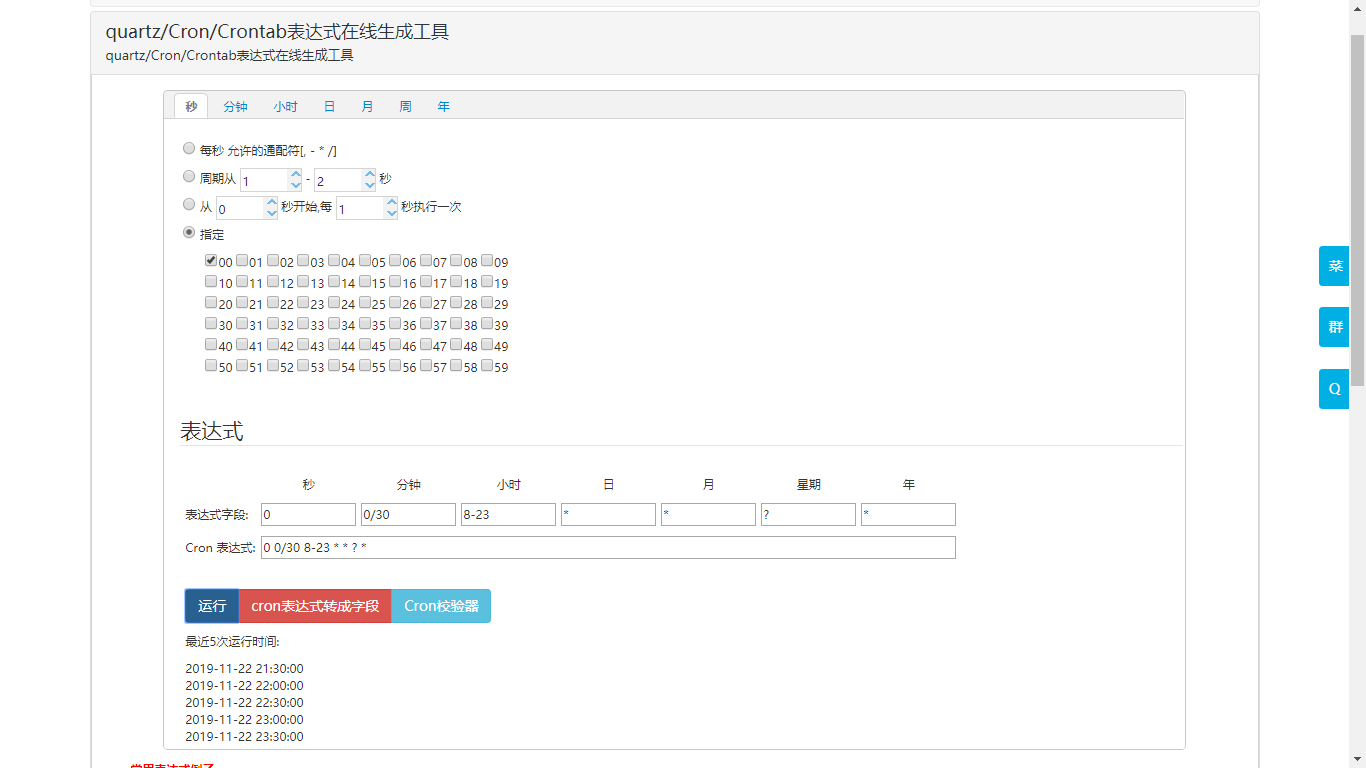This screenshot has width=1366, height=768.
Task: Select the 周期从 range radio option
Action: coord(189,177)
